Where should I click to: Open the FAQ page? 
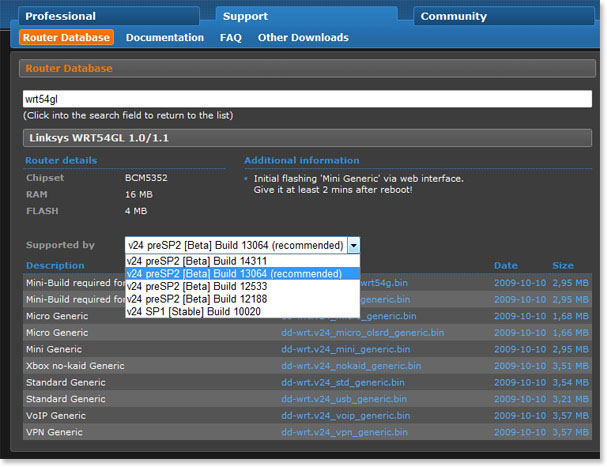231,37
